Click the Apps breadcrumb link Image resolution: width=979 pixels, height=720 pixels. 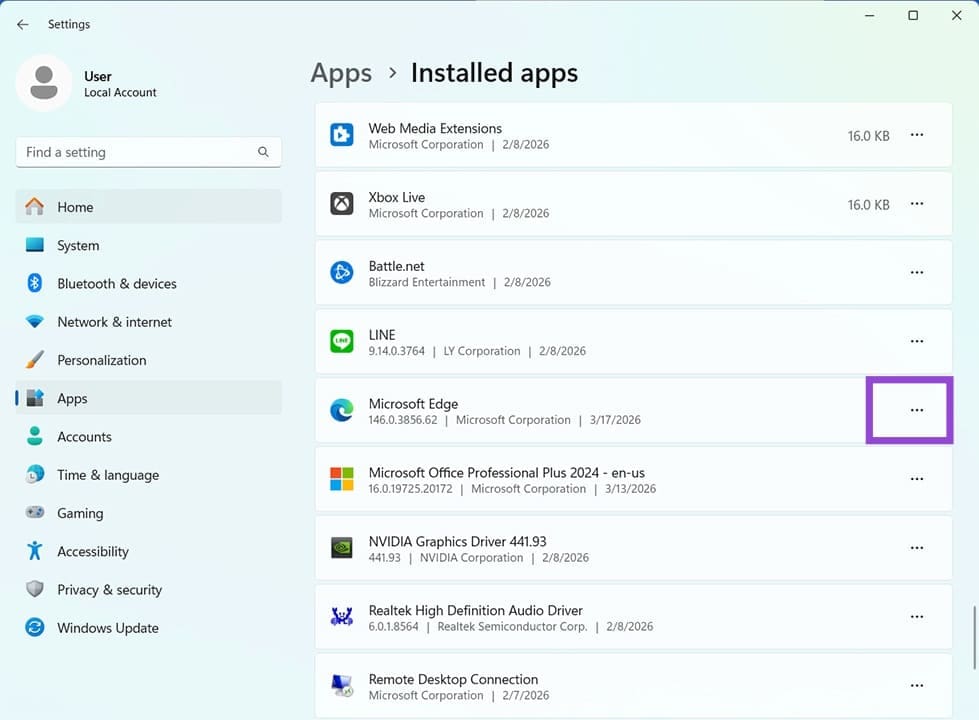tap(341, 73)
